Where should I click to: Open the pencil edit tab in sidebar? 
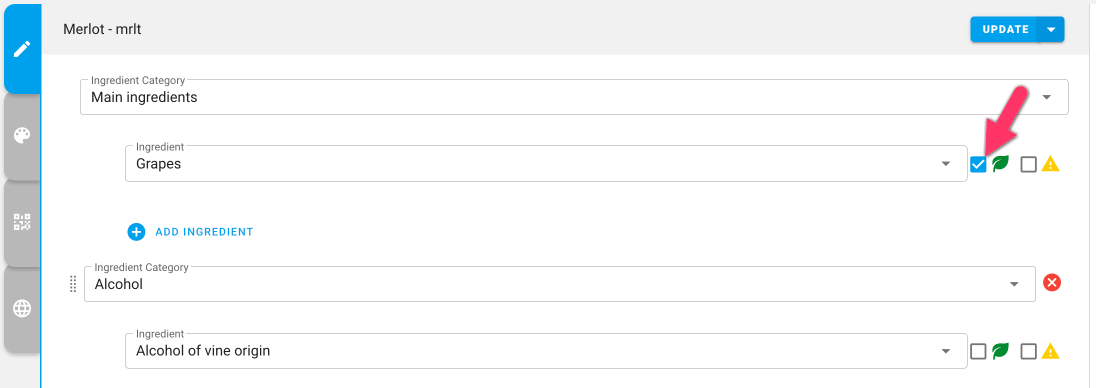(22, 49)
